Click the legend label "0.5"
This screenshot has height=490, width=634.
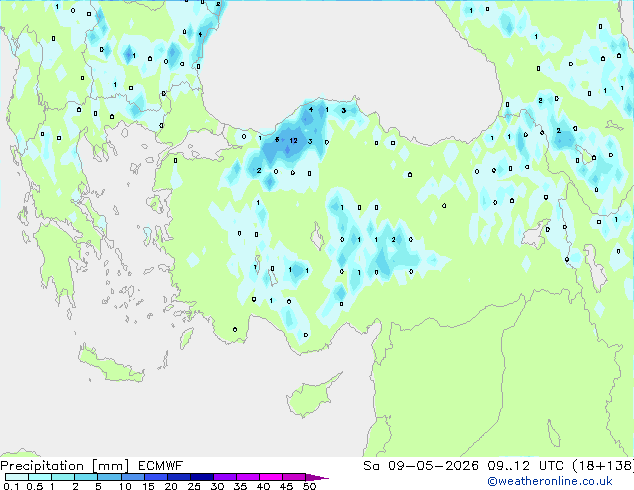pos(35,486)
